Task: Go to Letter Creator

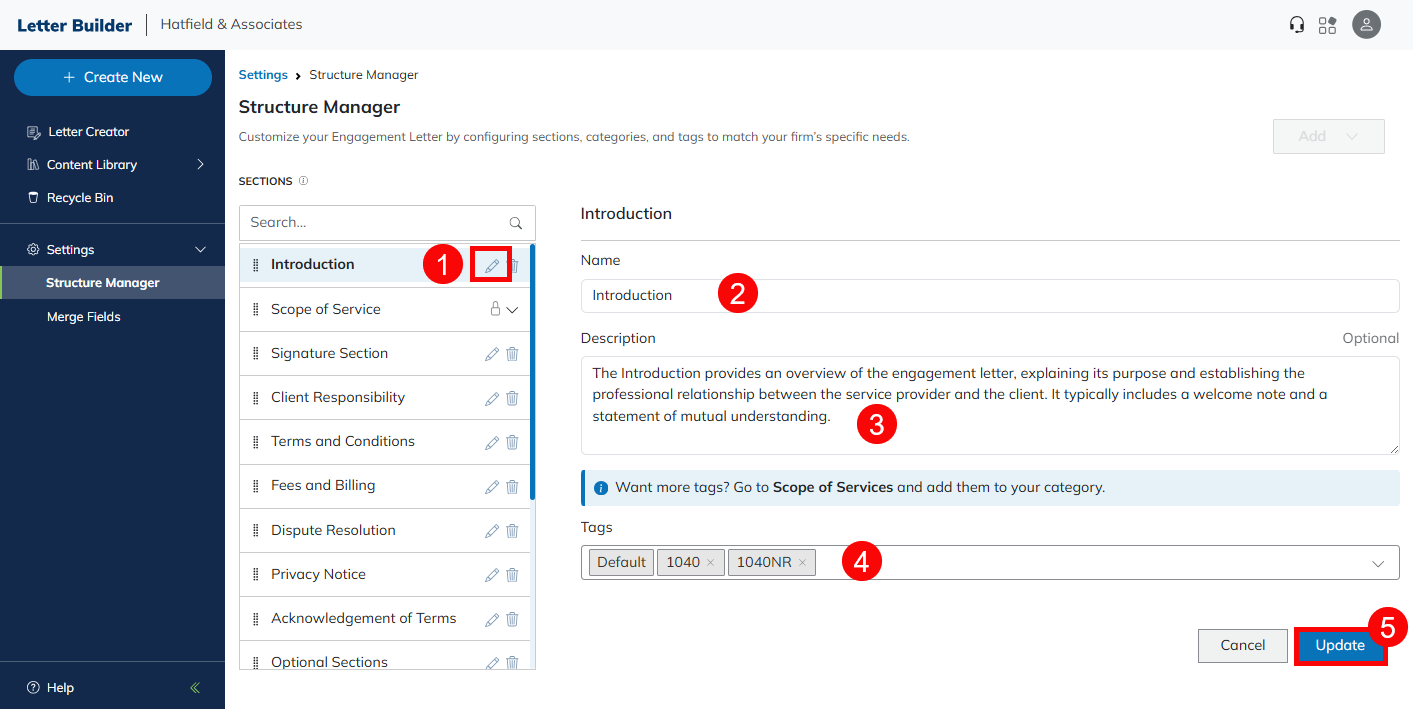Action: point(89,132)
